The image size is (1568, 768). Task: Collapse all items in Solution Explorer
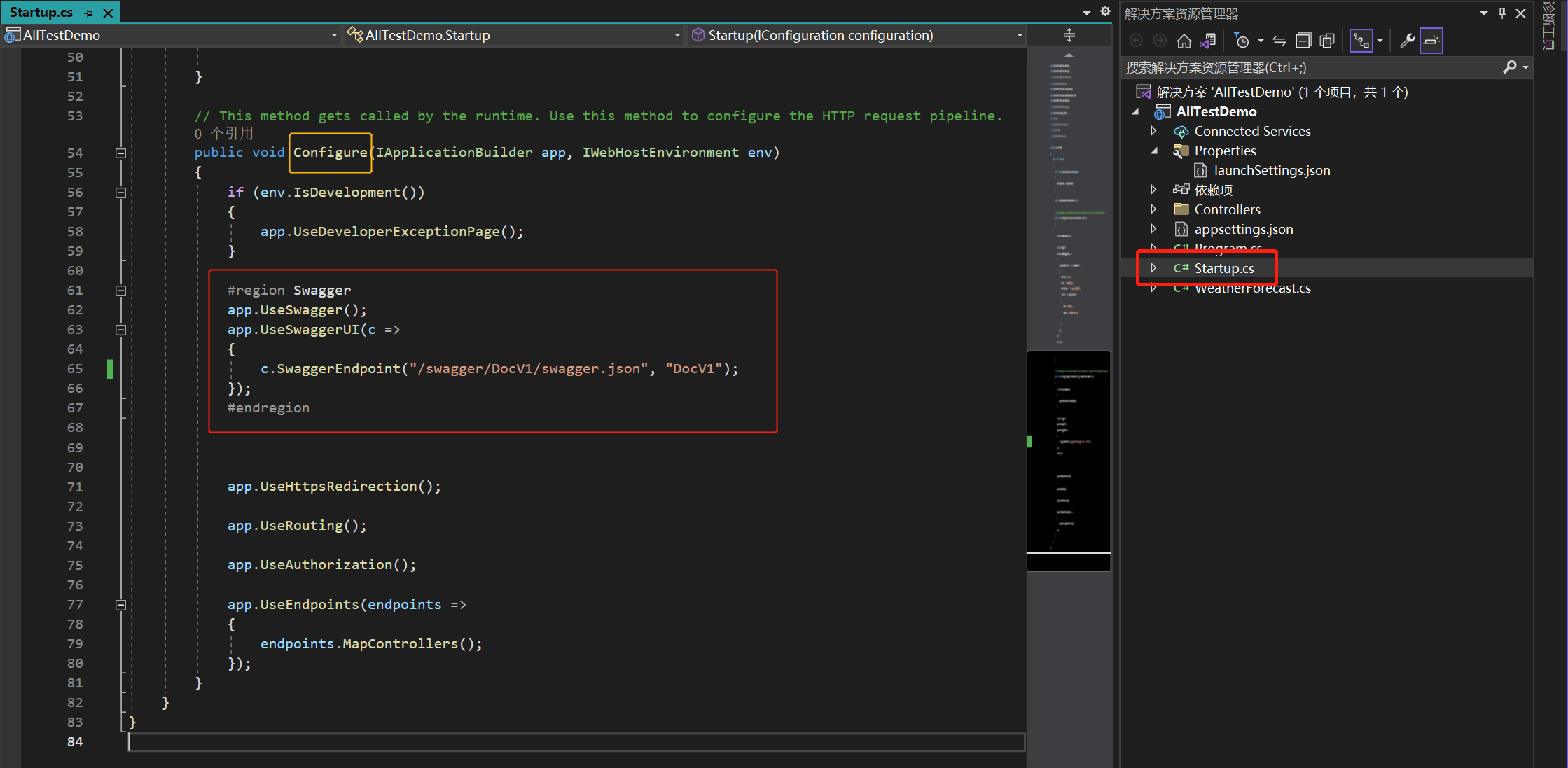click(1303, 41)
